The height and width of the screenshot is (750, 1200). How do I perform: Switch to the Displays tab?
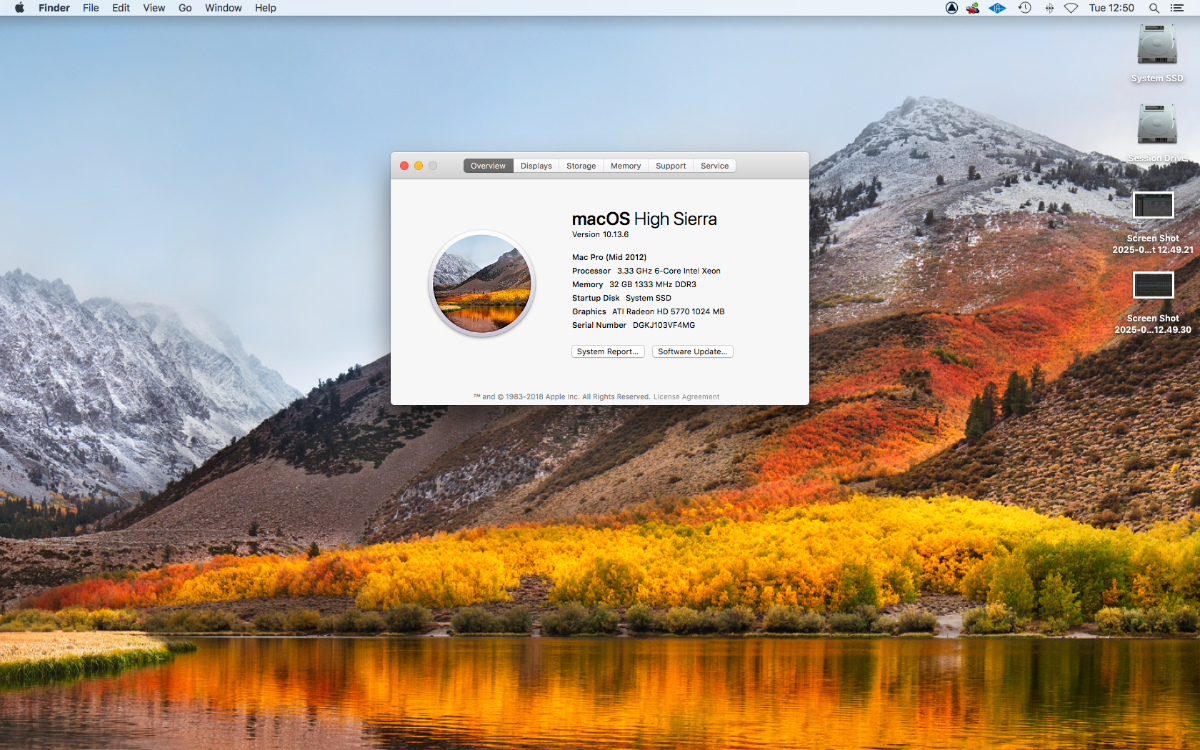pyautogui.click(x=536, y=166)
